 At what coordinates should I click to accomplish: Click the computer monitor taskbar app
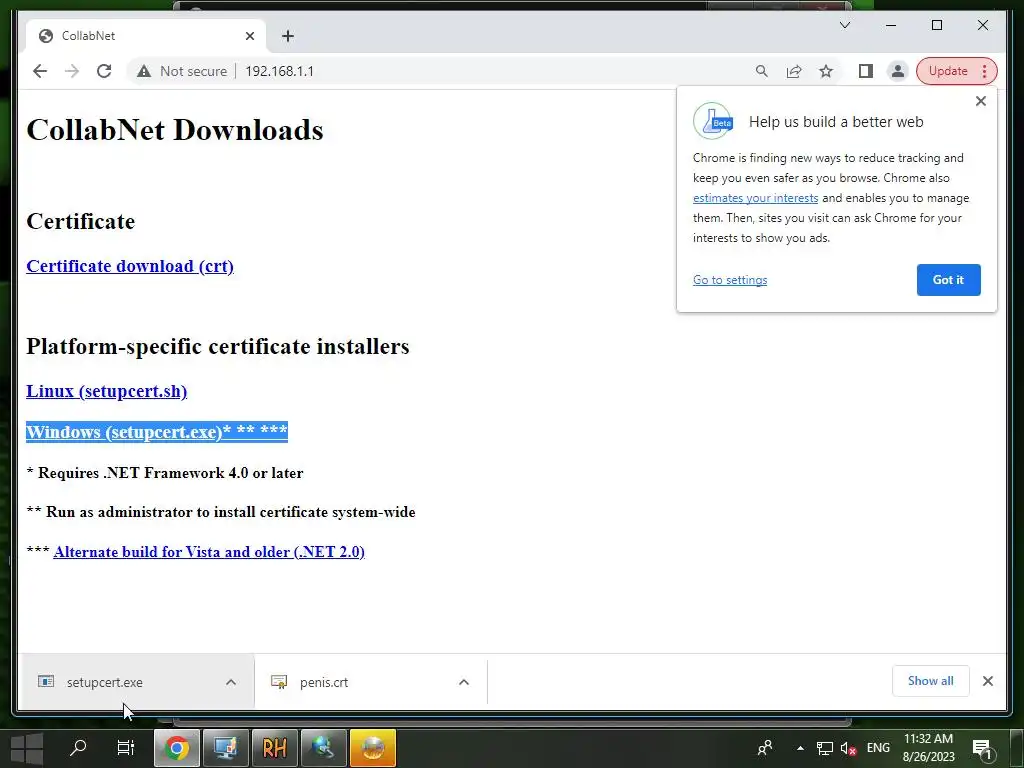tap(225, 748)
